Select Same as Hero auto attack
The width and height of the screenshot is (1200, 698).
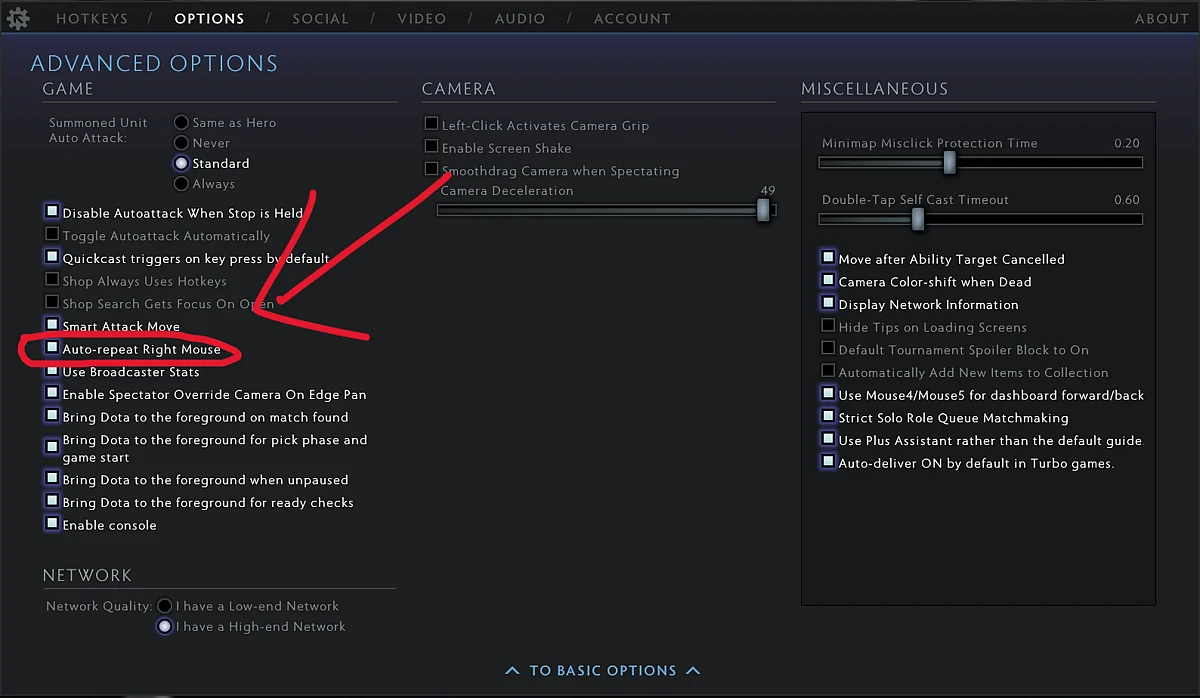click(x=181, y=122)
